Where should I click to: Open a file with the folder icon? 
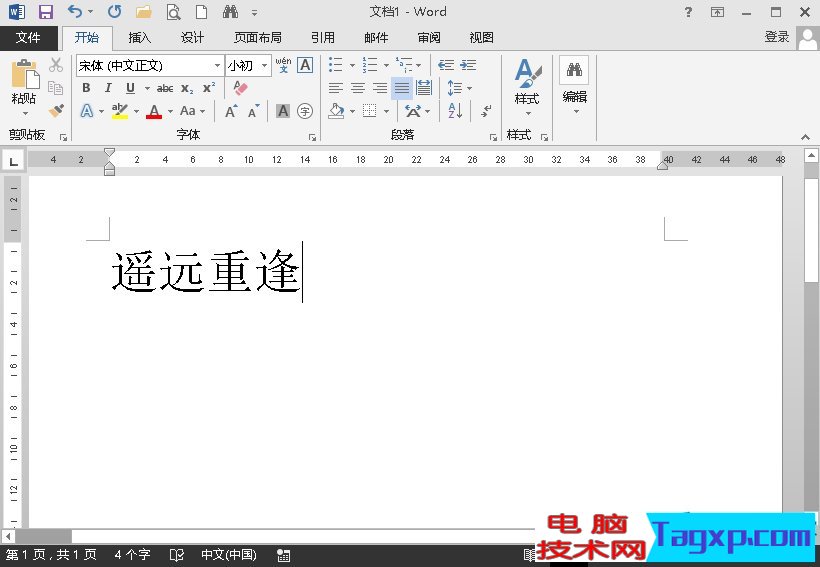tap(143, 12)
